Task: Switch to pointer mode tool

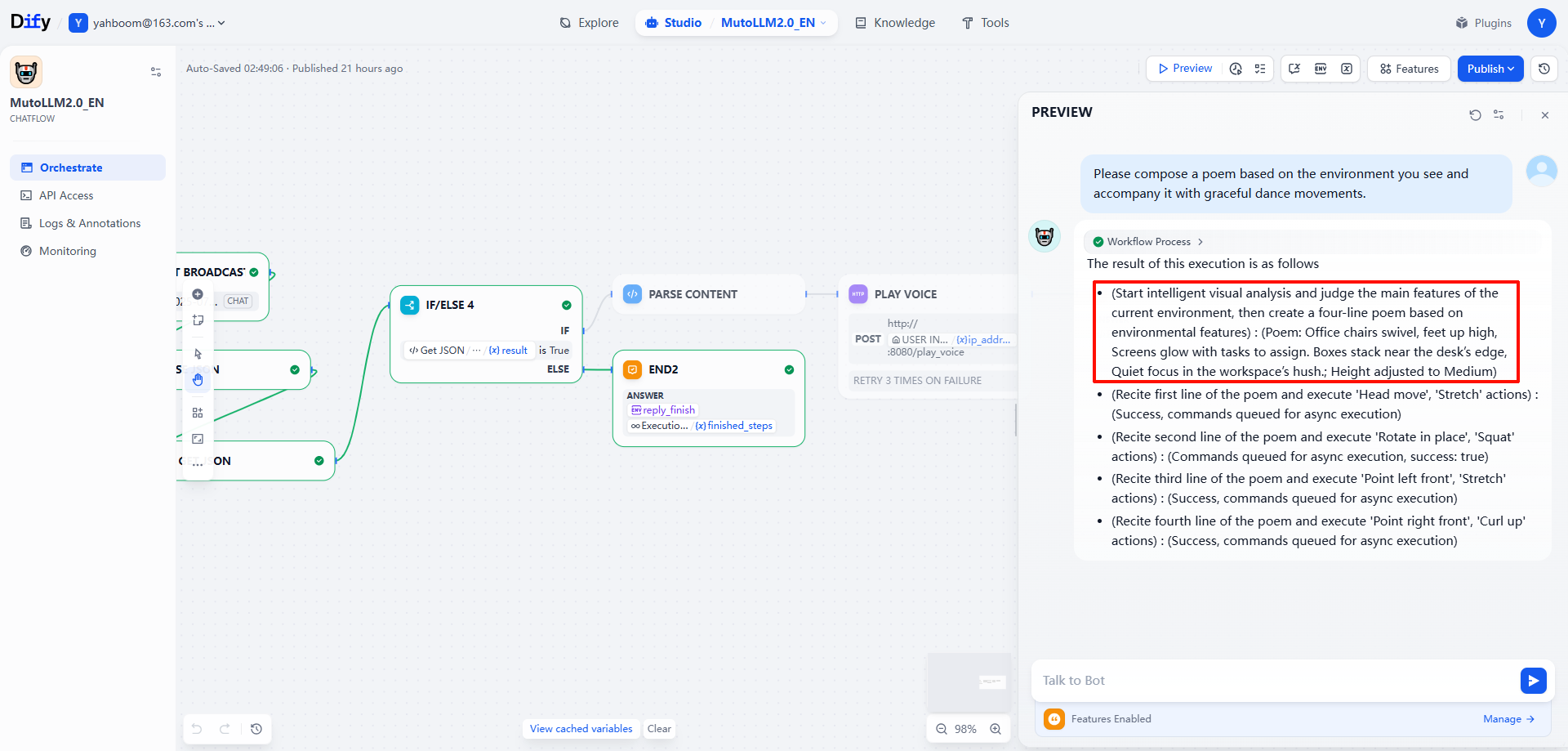Action: pyautogui.click(x=198, y=354)
